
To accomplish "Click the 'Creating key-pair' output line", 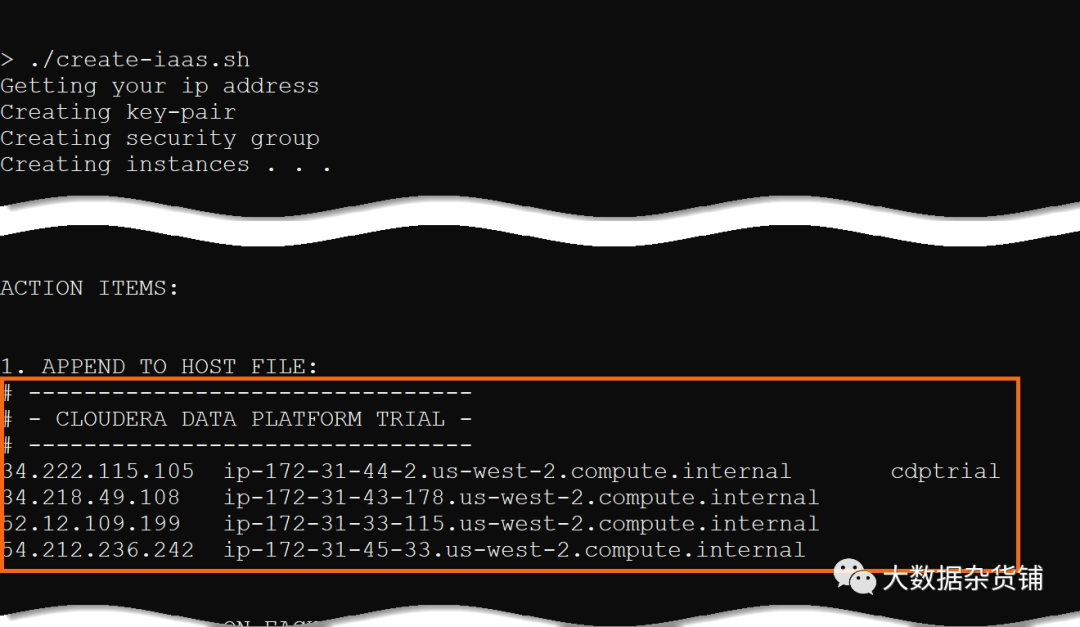I will tap(118, 112).
